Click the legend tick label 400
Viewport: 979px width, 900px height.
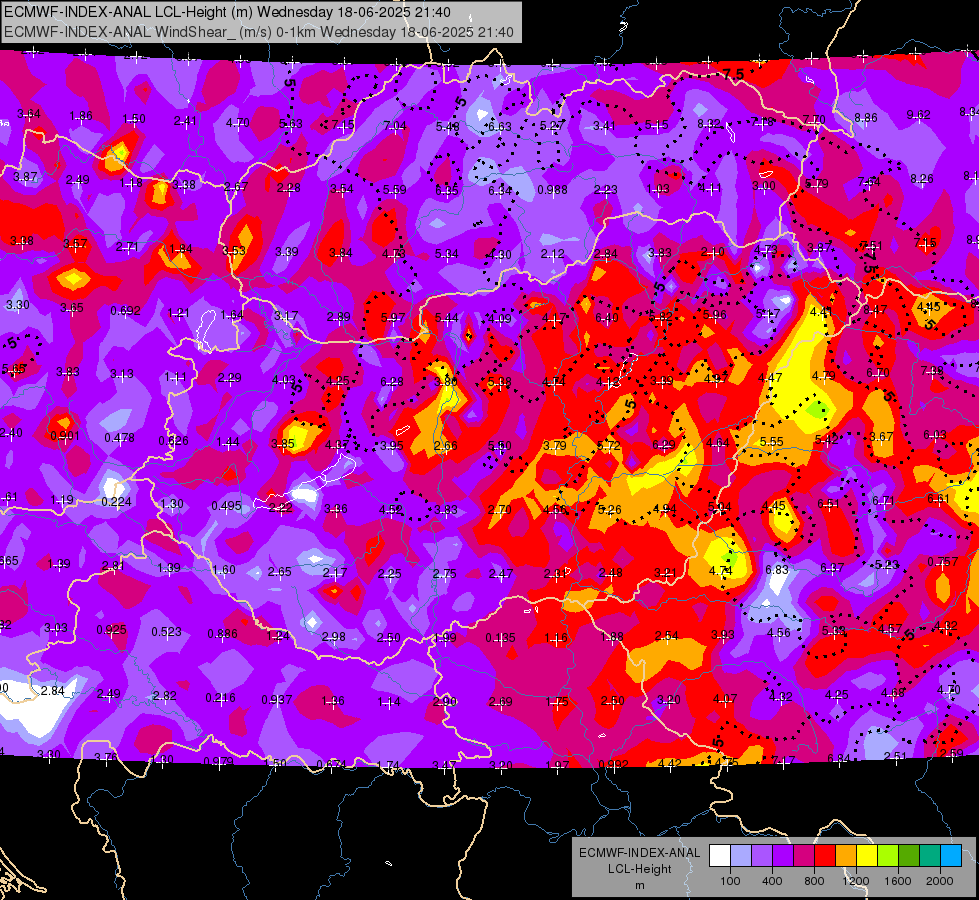click(x=772, y=881)
